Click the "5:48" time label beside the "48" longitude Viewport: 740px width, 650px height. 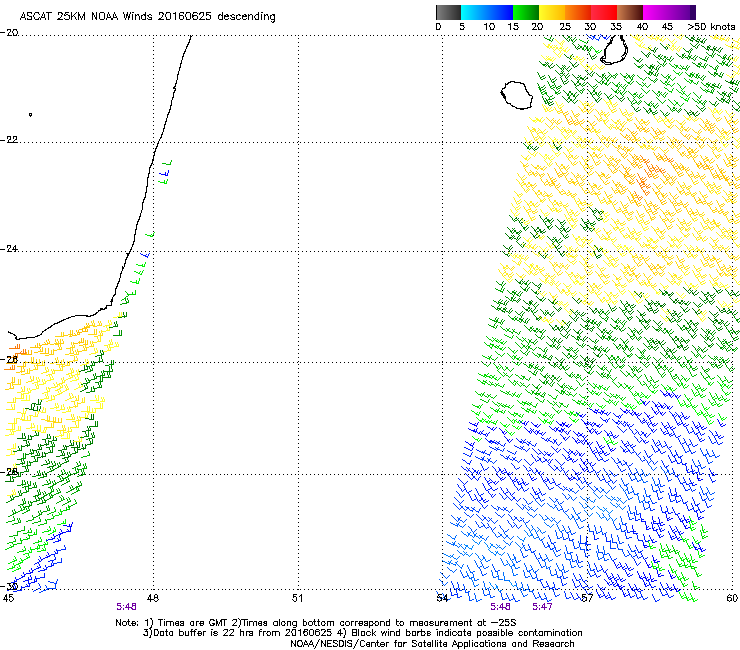[126, 607]
